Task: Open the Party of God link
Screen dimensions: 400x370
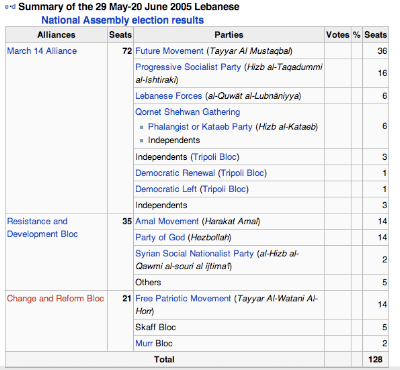Action: tap(160, 237)
